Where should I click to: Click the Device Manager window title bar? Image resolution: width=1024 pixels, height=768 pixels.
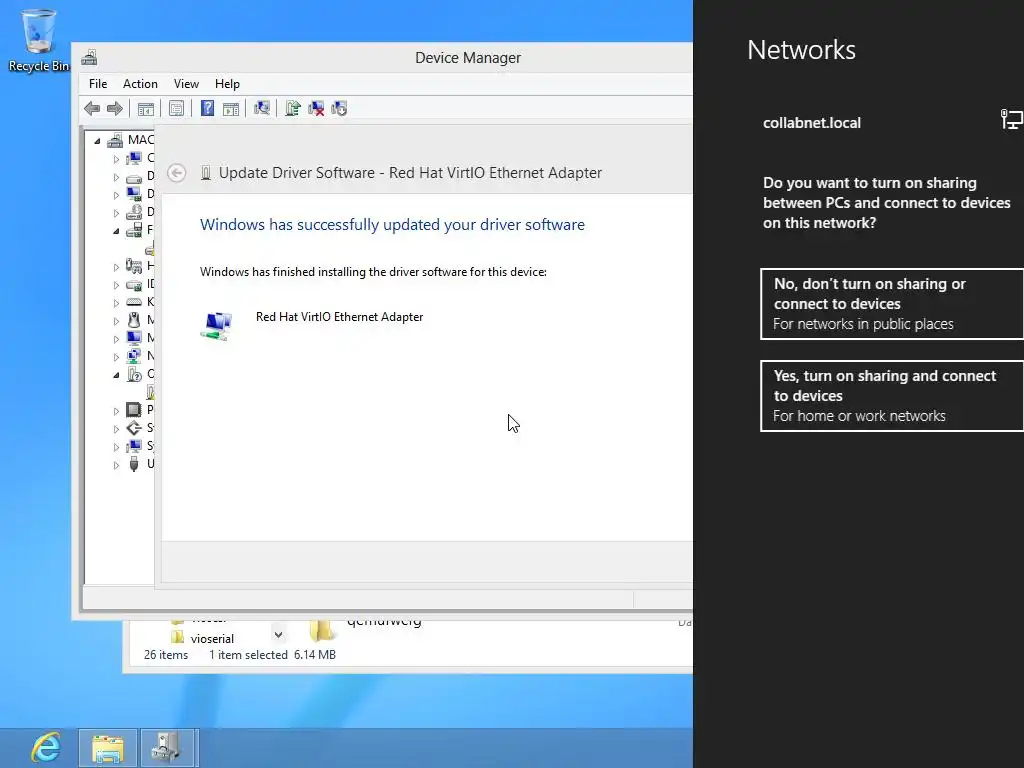382,57
